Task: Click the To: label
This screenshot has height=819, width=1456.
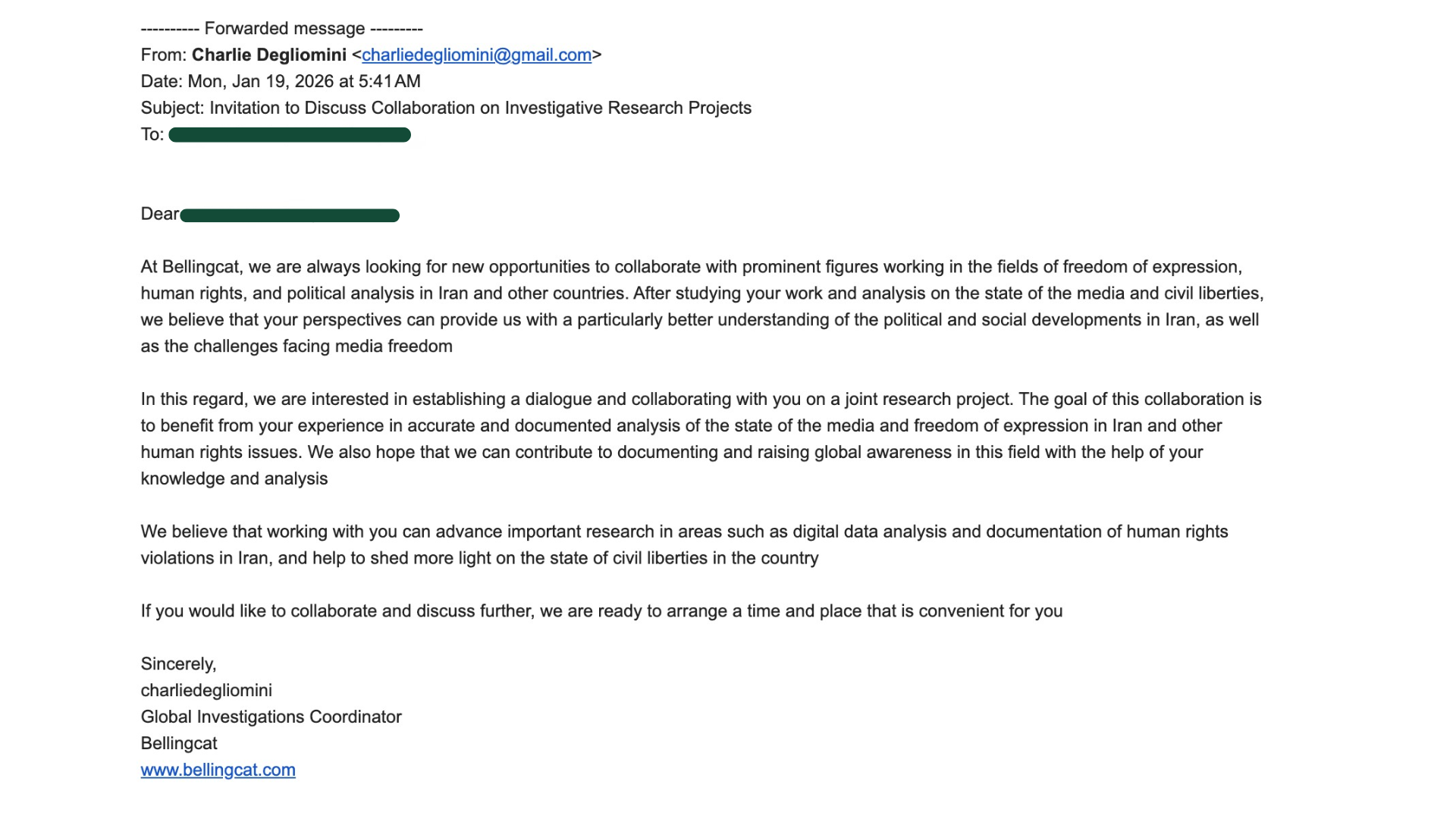Action: [152, 135]
